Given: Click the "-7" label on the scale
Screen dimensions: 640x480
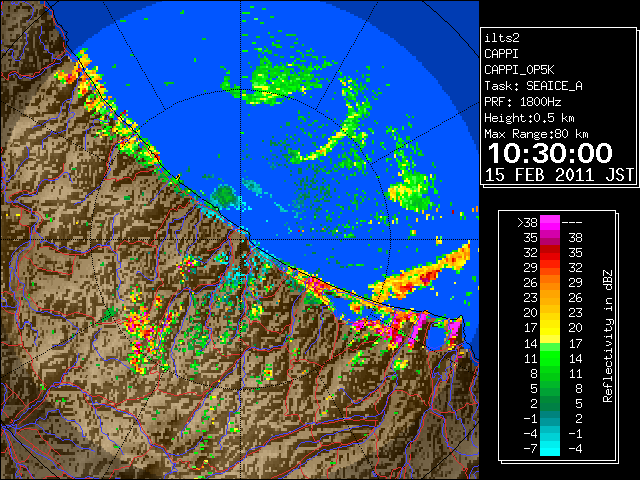Looking at the screenshot, I should (530, 449).
